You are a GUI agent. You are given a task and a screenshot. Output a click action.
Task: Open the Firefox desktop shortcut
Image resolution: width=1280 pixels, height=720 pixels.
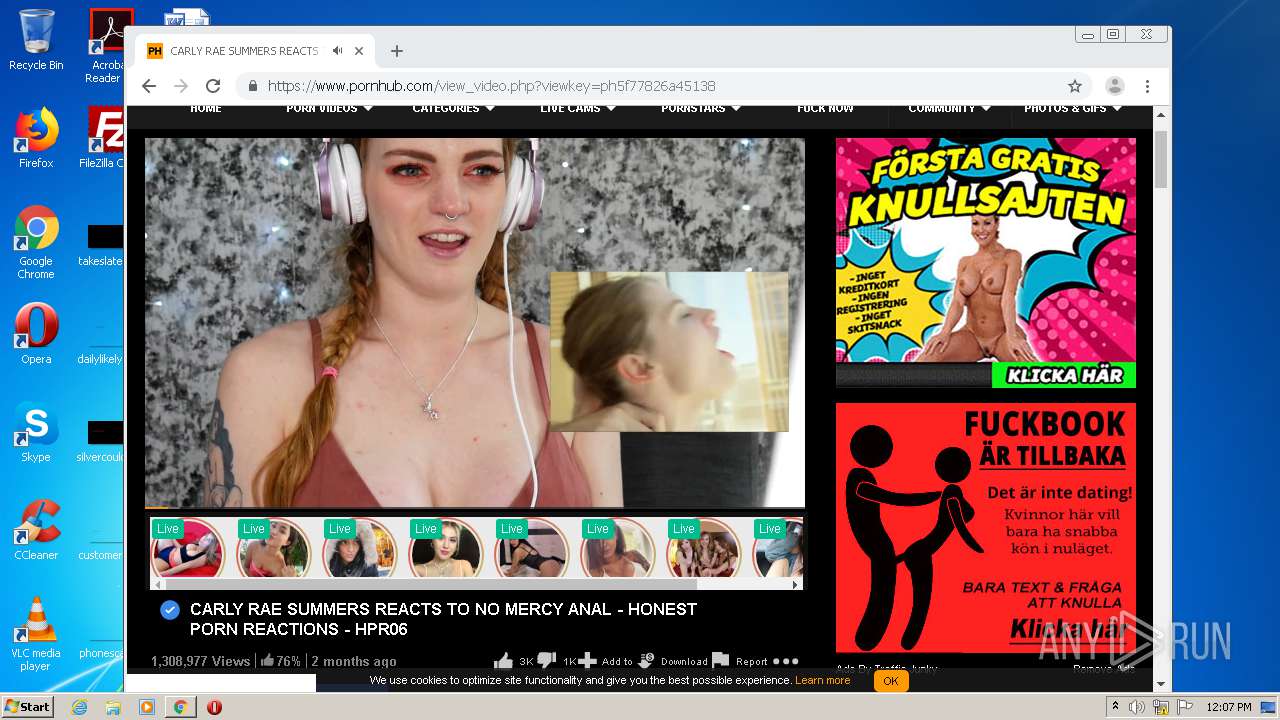click(36, 138)
